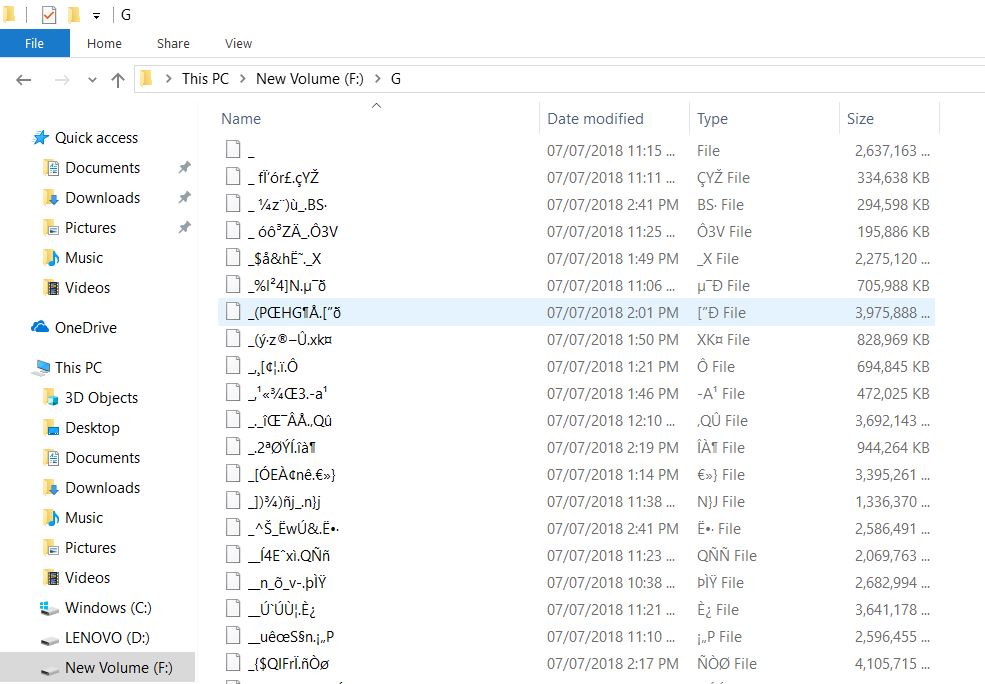Select the highlighted file modified 2:01 PM
Image resolution: width=985 pixels, height=684 pixels.
click(x=576, y=313)
